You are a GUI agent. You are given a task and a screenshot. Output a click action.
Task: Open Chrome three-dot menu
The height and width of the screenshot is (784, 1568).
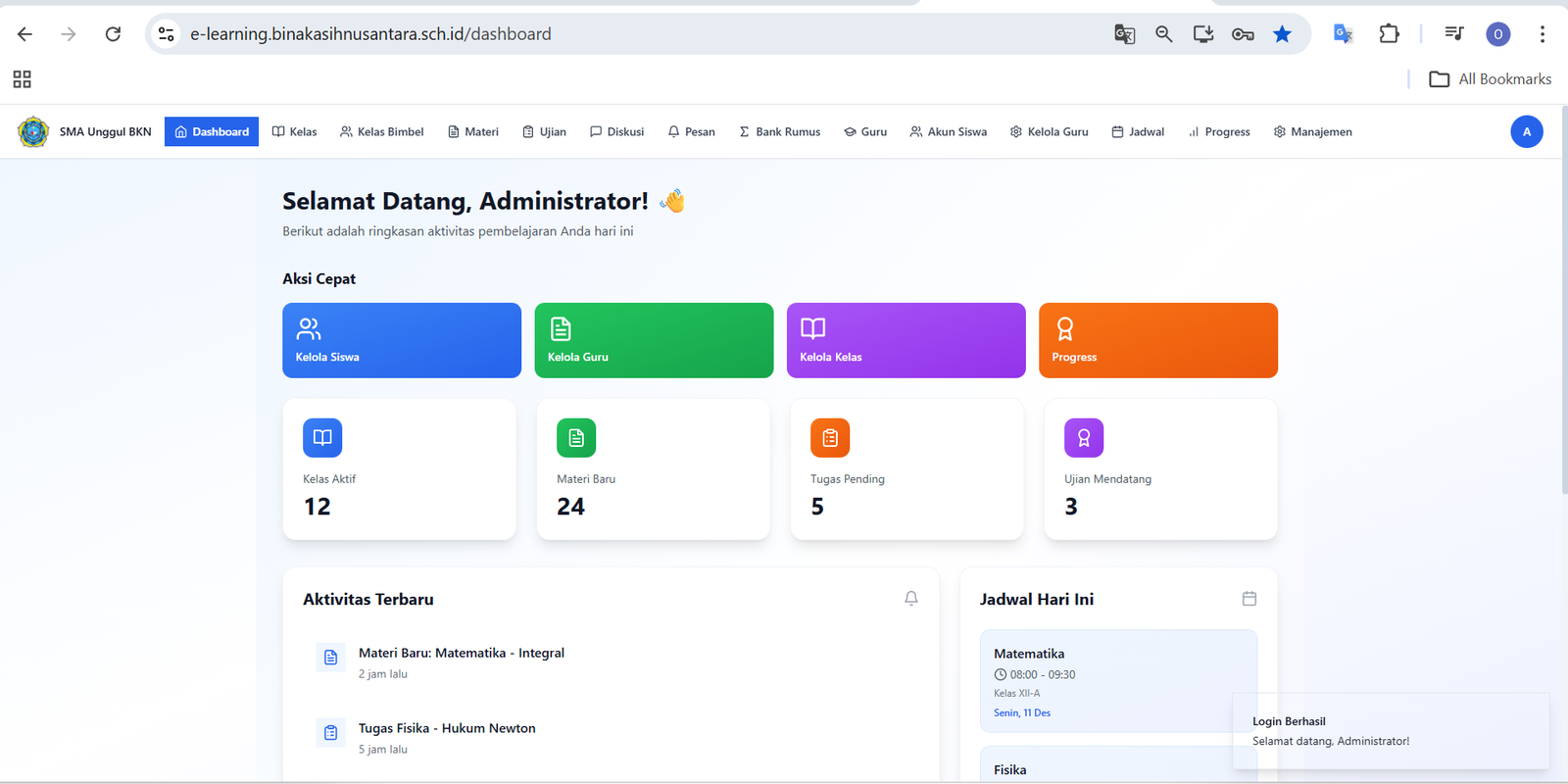tap(1543, 34)
